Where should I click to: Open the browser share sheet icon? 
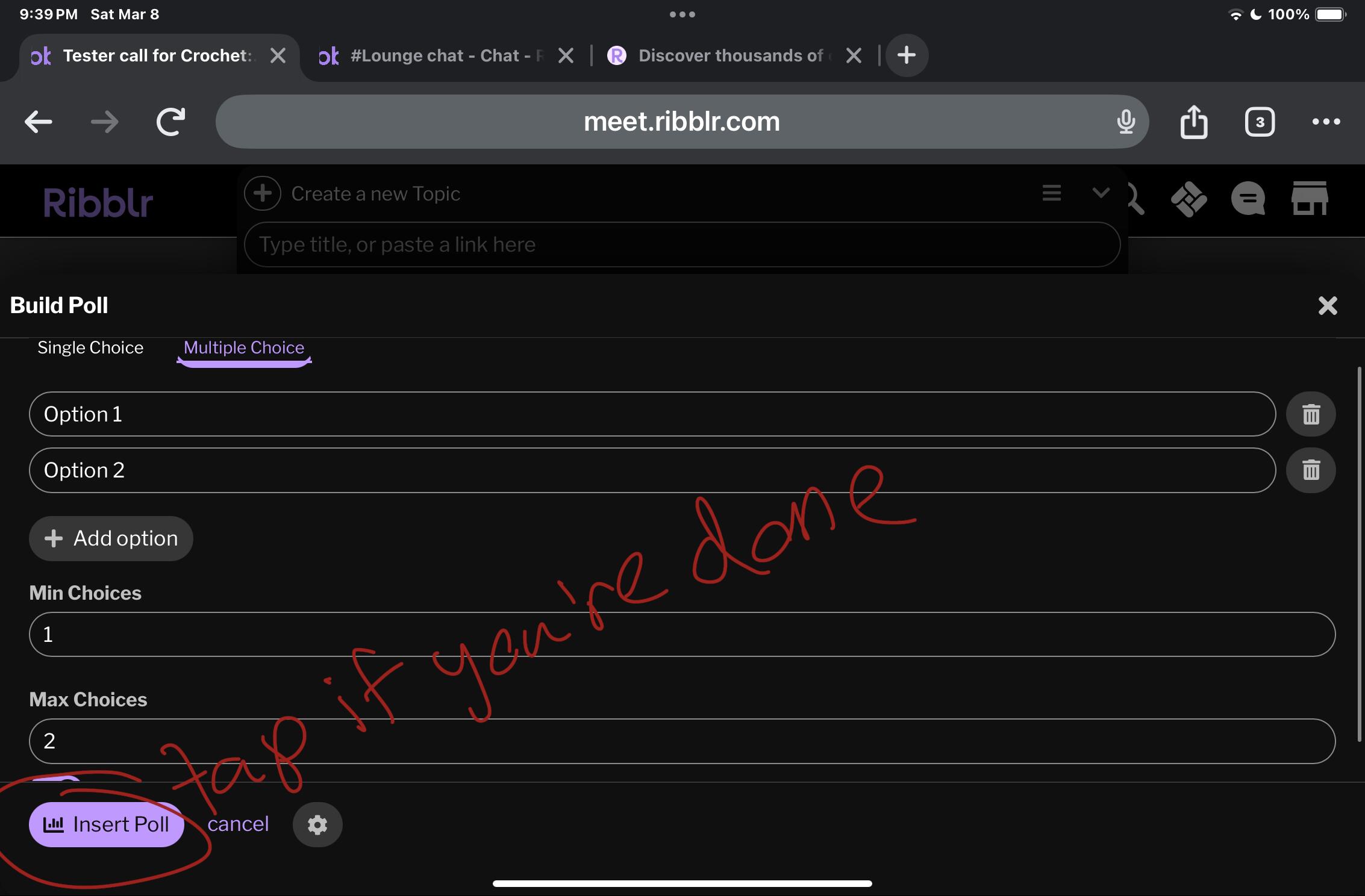pos(1193,122)
